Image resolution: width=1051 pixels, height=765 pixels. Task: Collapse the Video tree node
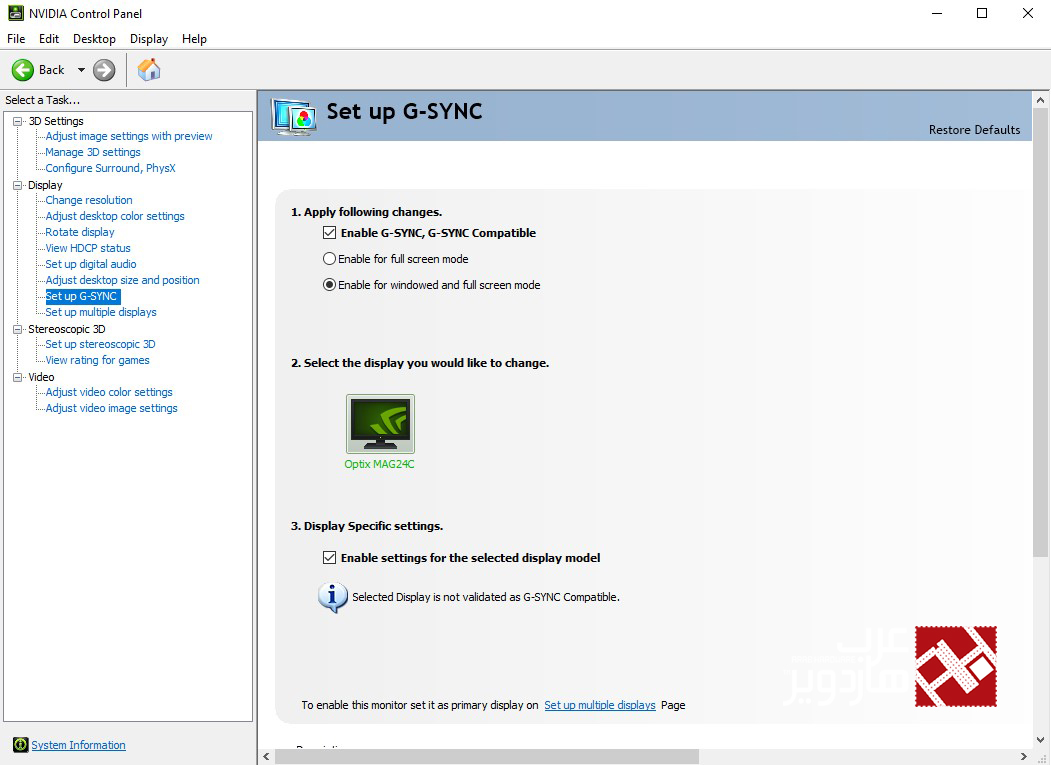click(17, 377)
